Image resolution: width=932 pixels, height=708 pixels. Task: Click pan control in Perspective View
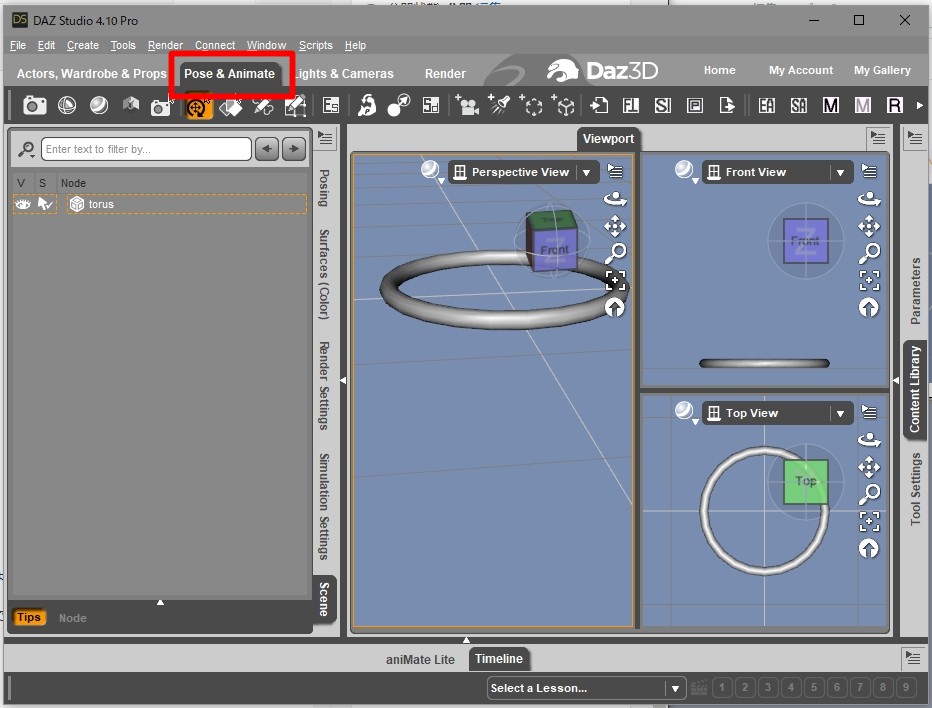tap(615, 226)
